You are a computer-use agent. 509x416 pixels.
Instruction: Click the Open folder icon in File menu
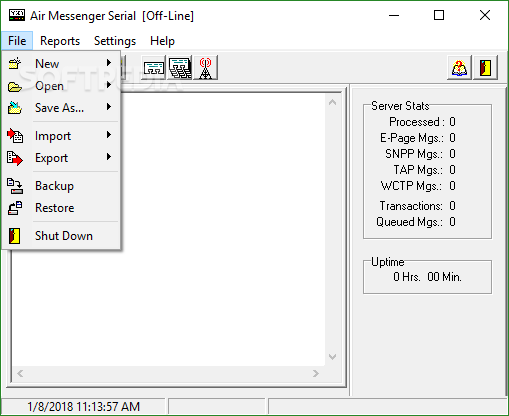[15, 87]
